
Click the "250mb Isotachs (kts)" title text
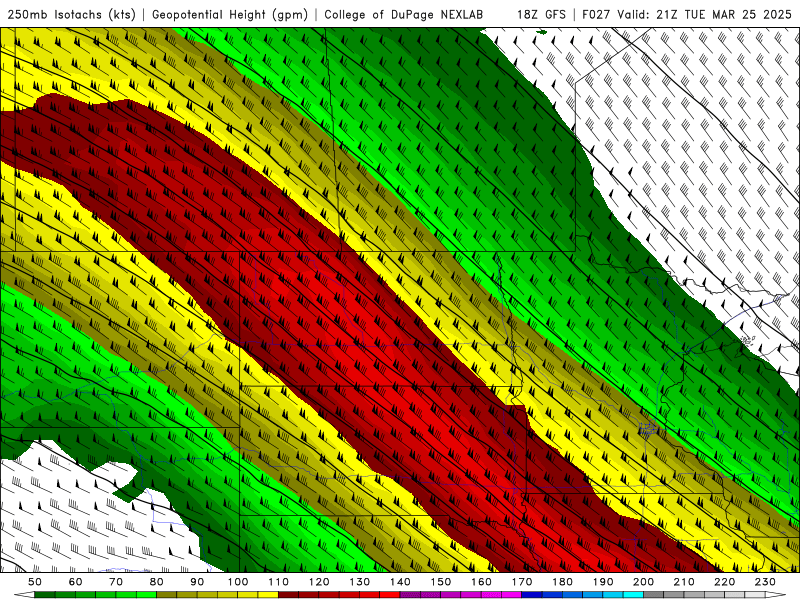pos(71,14)
